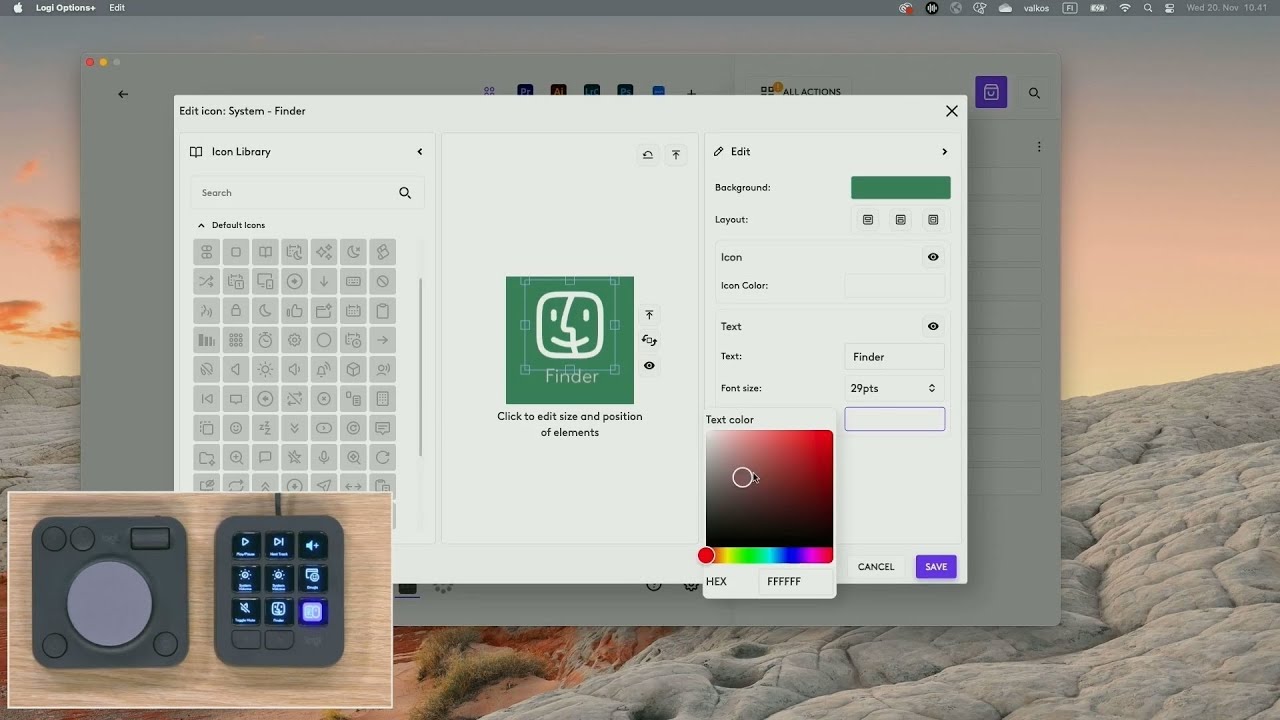This screenshot has width=1280, height=720.
Task: Open Spotlight search in the menu bar
Action: tap(1148, 8)
